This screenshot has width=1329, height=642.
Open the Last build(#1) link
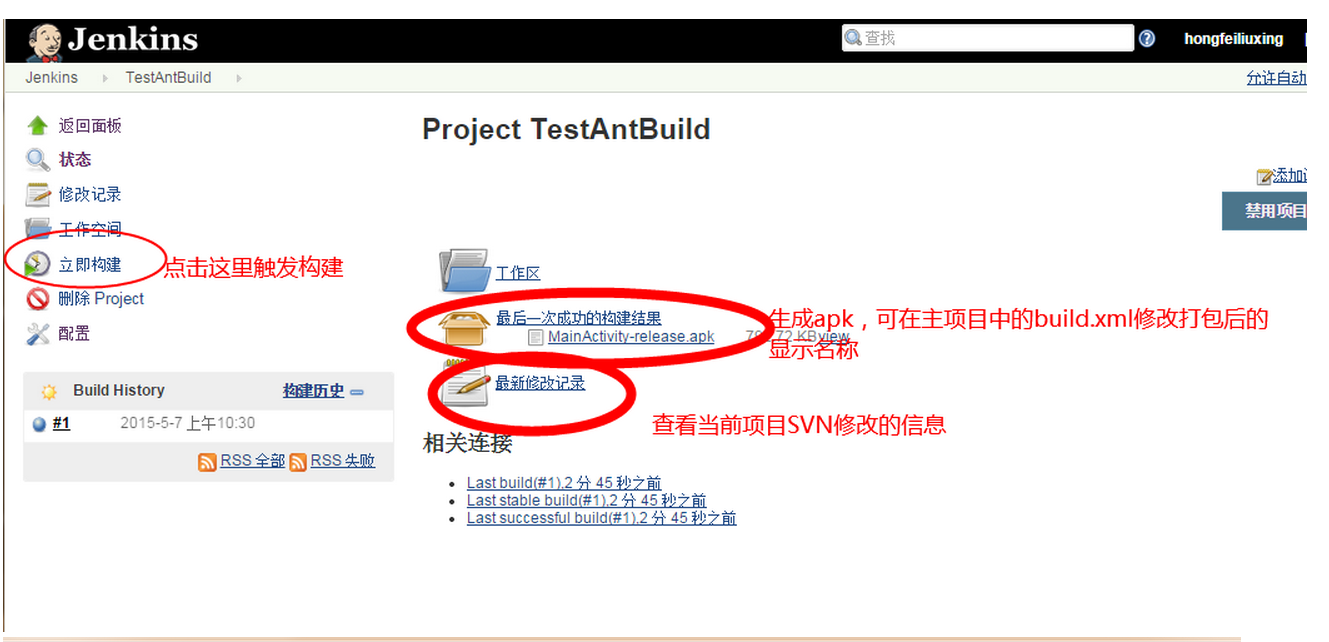[x=564, y=483]
